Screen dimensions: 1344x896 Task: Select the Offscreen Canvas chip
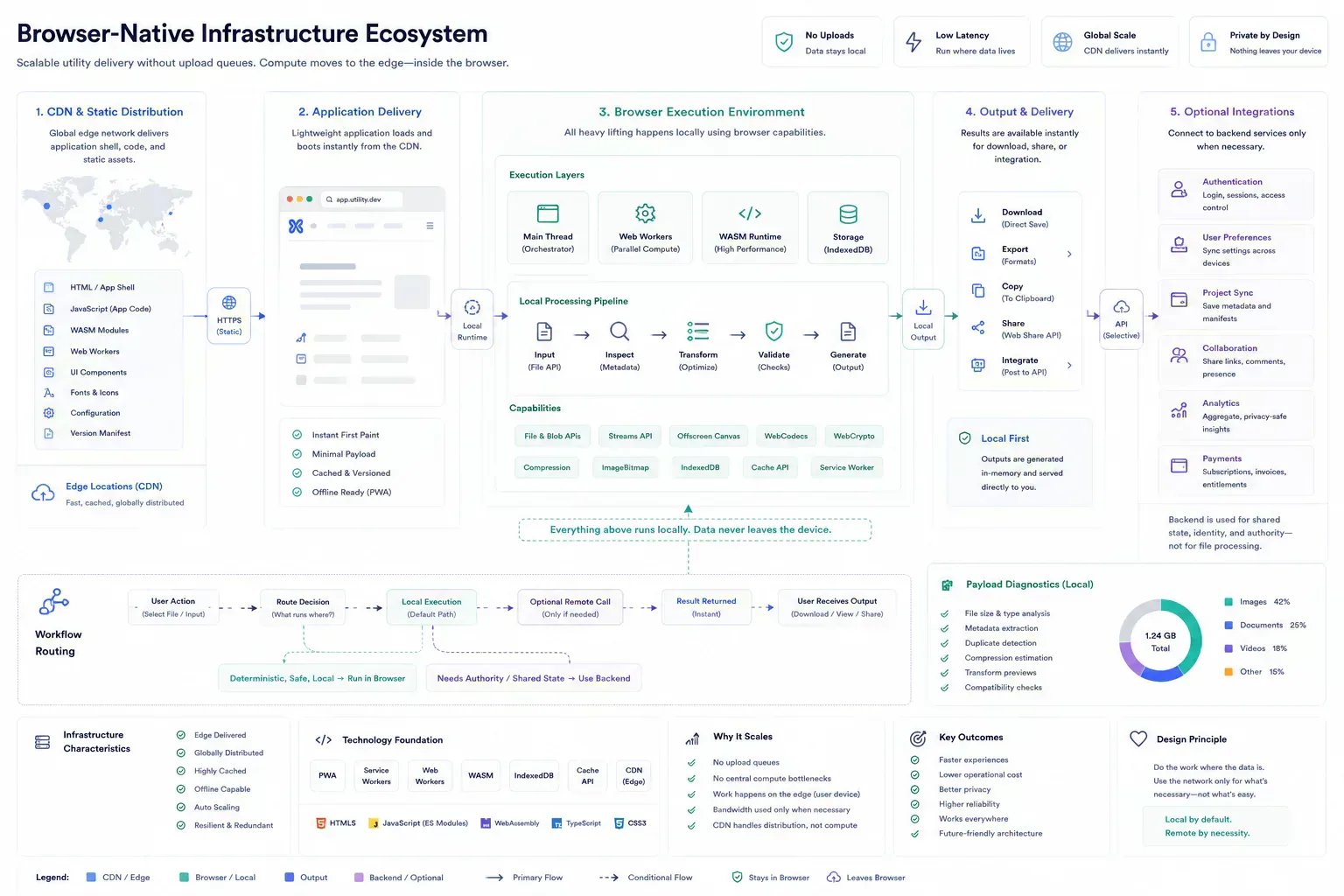(x=709, y=436)
